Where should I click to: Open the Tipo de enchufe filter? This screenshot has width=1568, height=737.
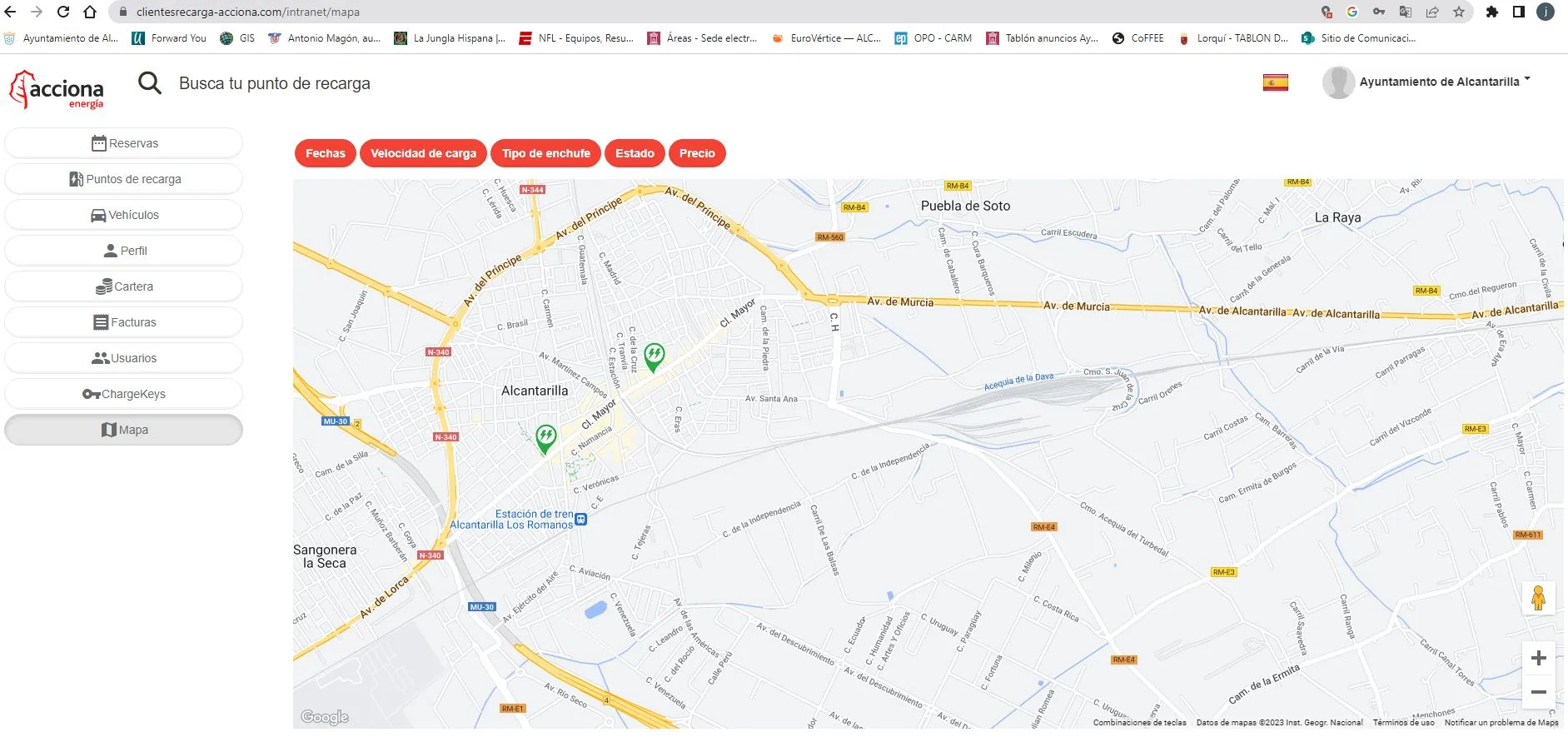click(x=545, y=153)
